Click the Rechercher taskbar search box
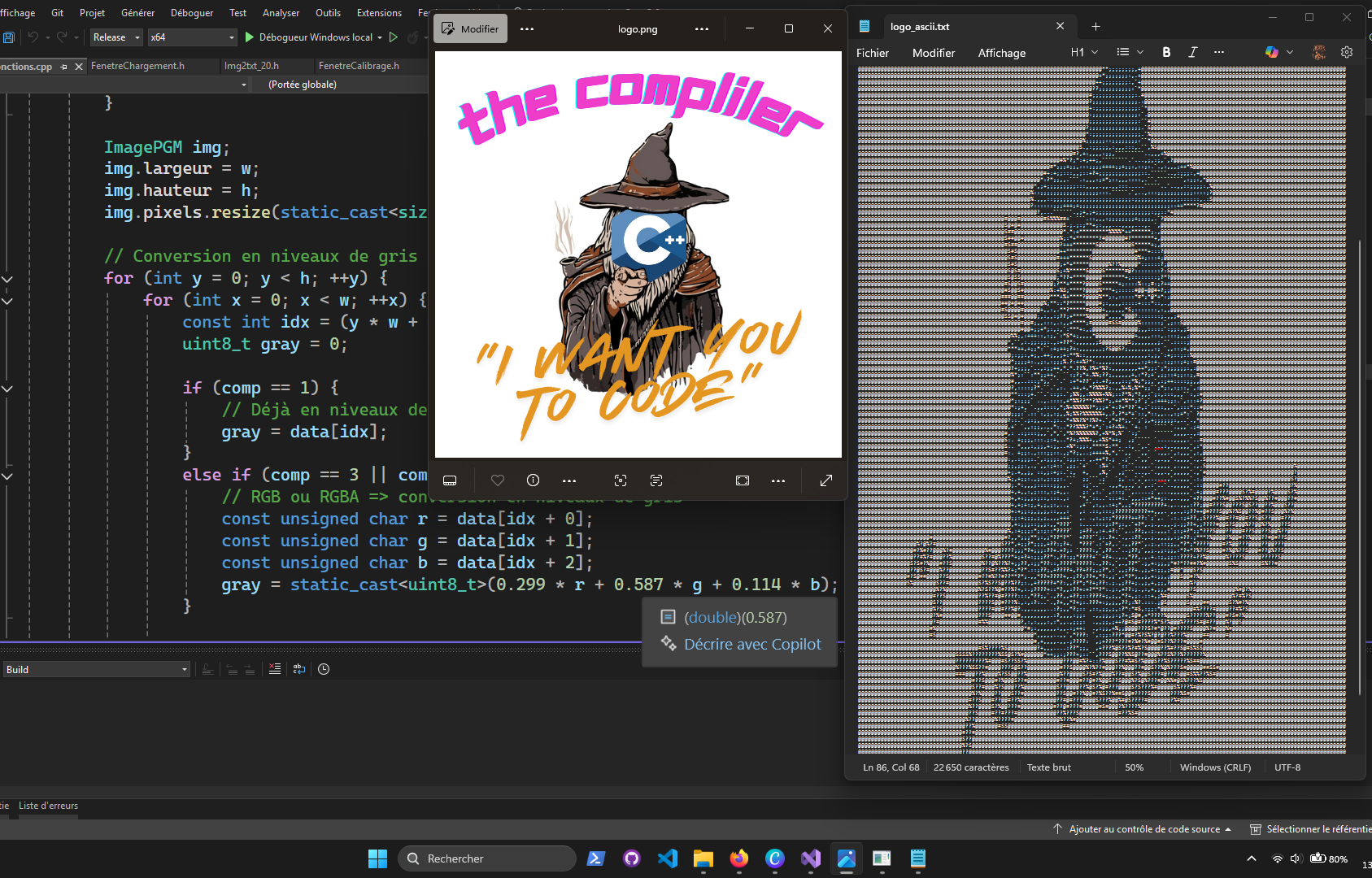The image size is (1372, 878). pos(486,858)
